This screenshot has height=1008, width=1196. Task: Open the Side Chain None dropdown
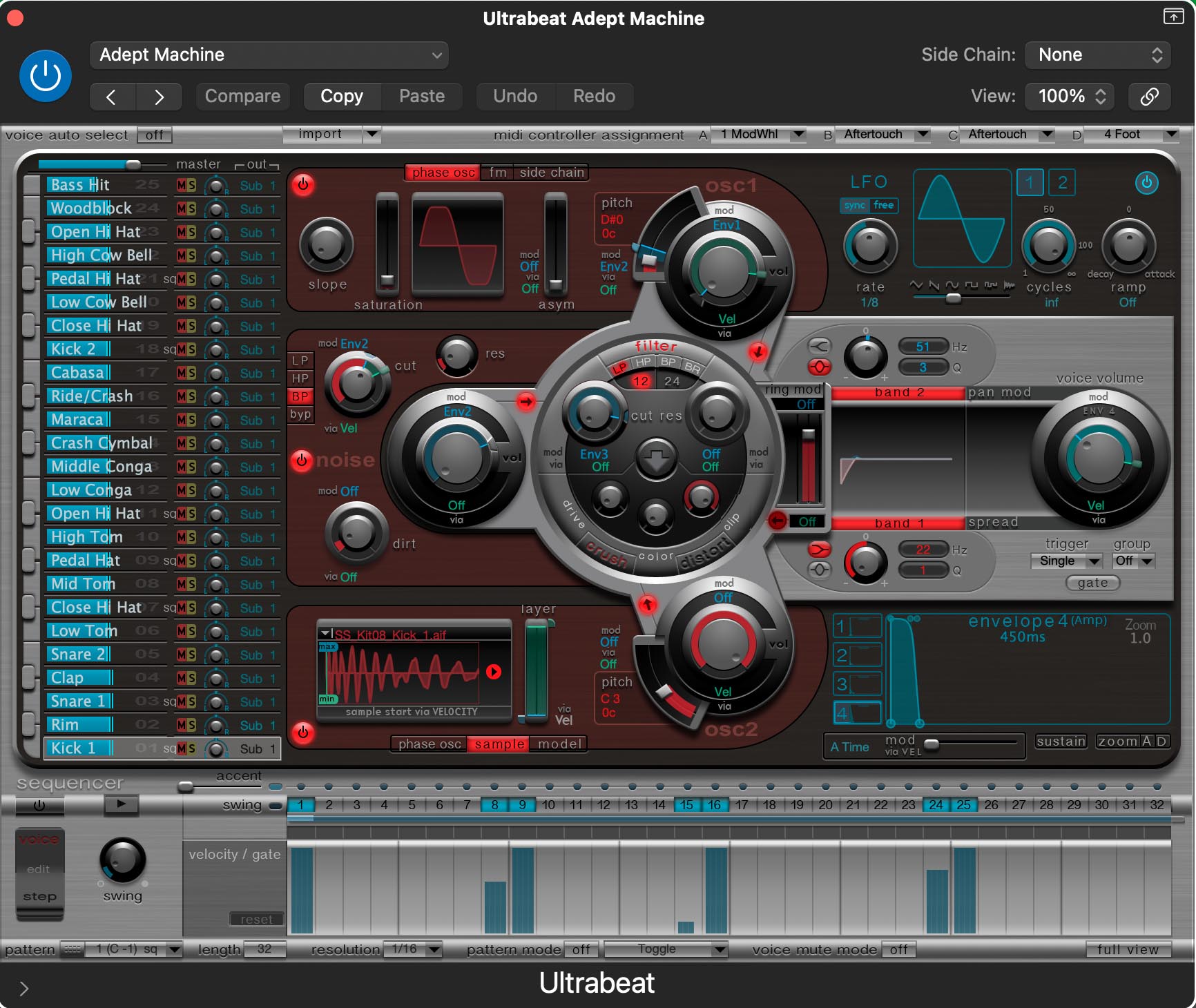pos(1098,55)
